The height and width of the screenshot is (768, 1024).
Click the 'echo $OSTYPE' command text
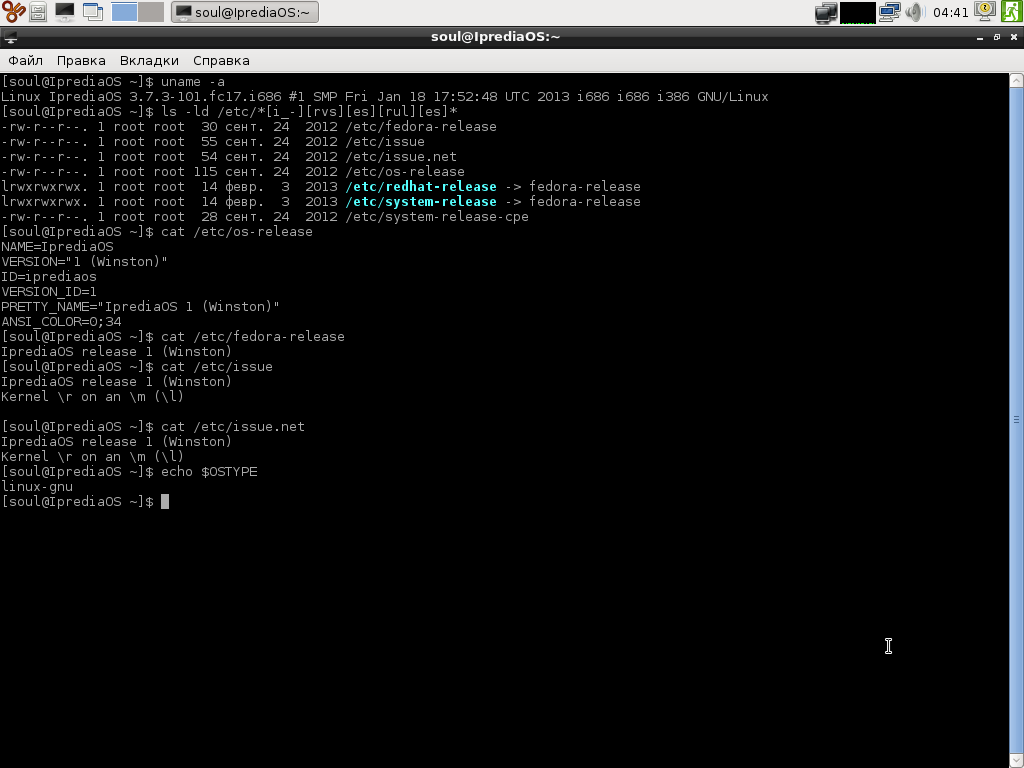point(209,472)
